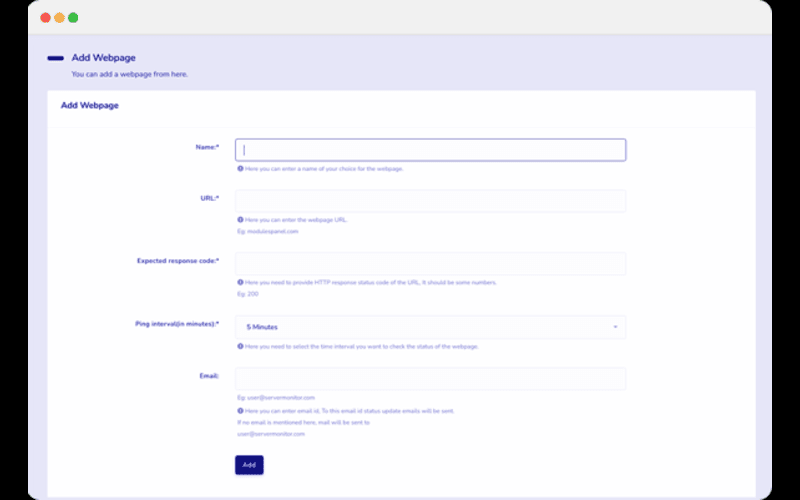Click the red close window button
Viewport: 800px width, 500px height.
45,18
